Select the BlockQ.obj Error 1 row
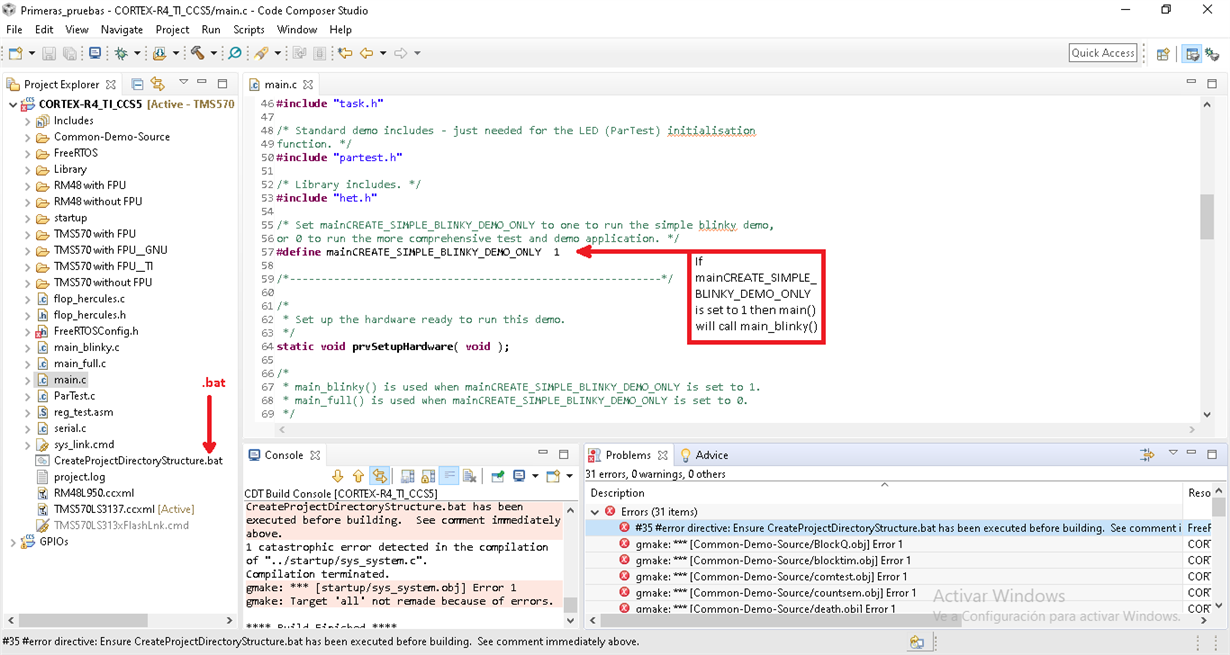Image resolution: width=1230 pixels, height=655 pixels. point(900,544)
